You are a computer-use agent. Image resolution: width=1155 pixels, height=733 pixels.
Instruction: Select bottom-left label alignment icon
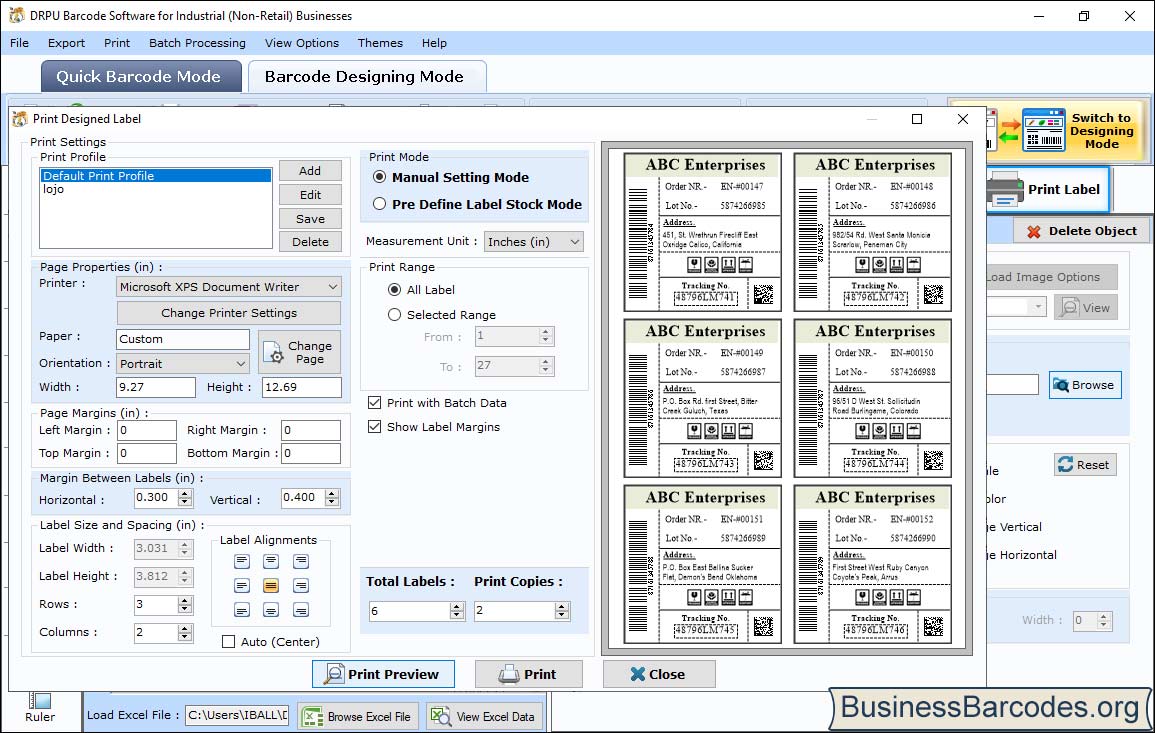(242, 610)
